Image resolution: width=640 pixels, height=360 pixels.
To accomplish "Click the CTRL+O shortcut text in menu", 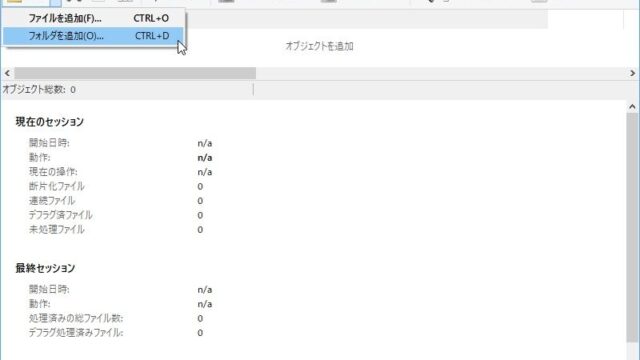I will pos(151,18).
